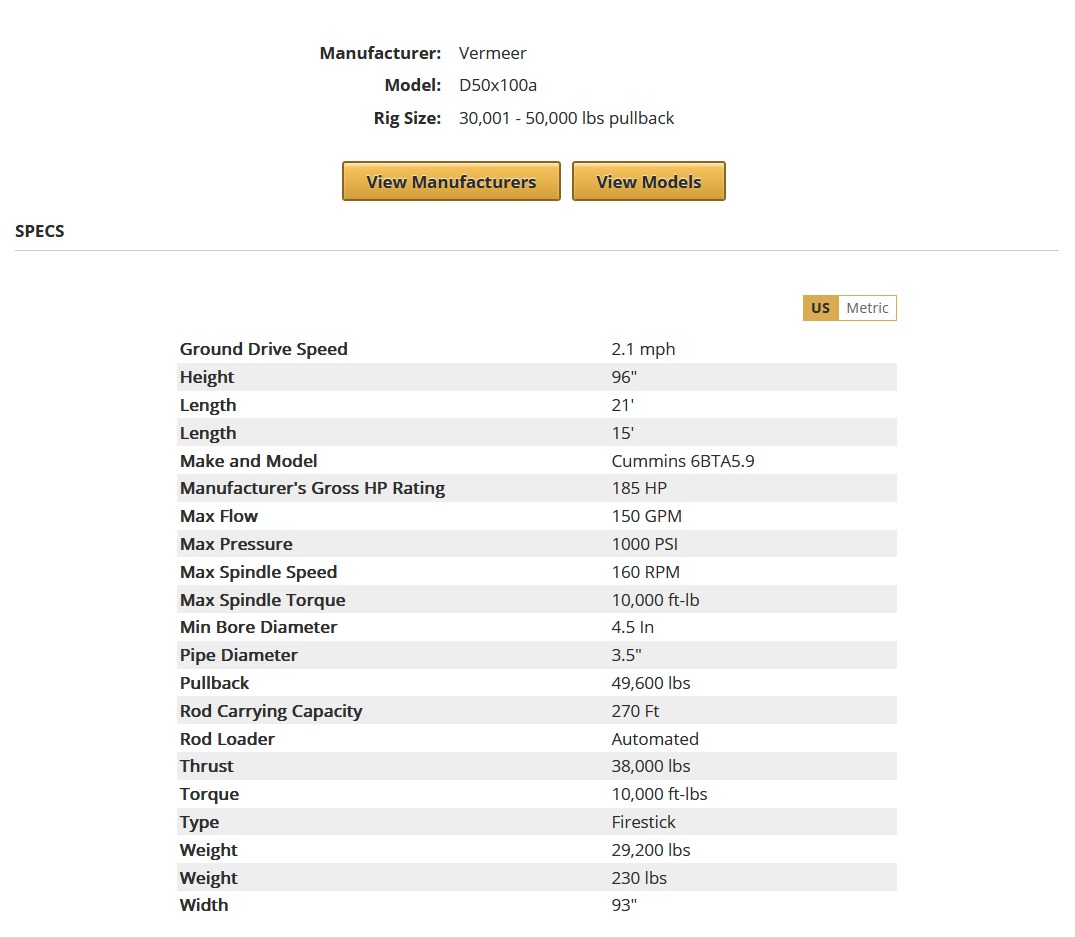The image size is (1075, 937).
Task: Click the Manufacturer's Gross HP Rating row
Action: point(312,488)
